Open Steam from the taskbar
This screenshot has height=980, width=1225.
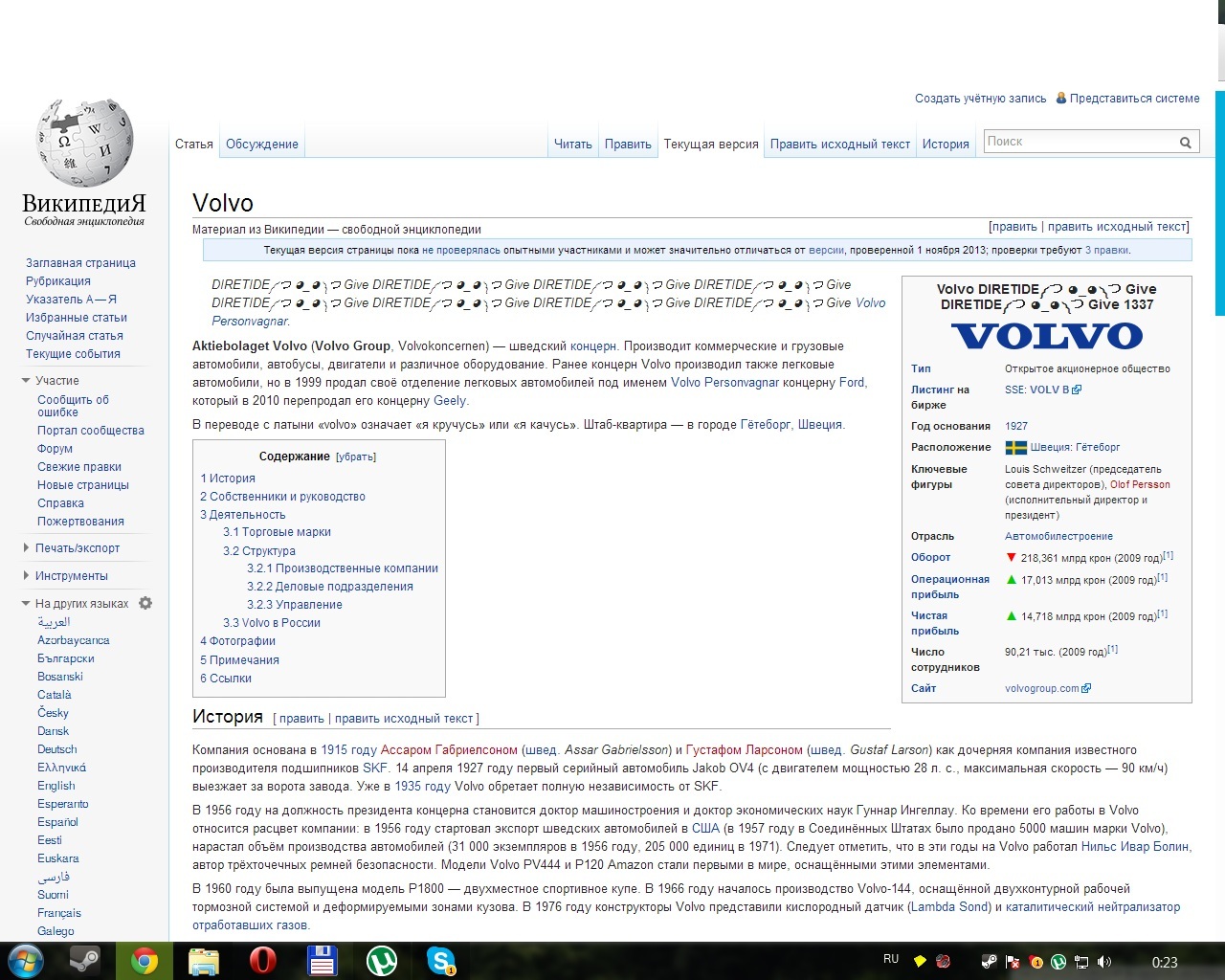85,960
